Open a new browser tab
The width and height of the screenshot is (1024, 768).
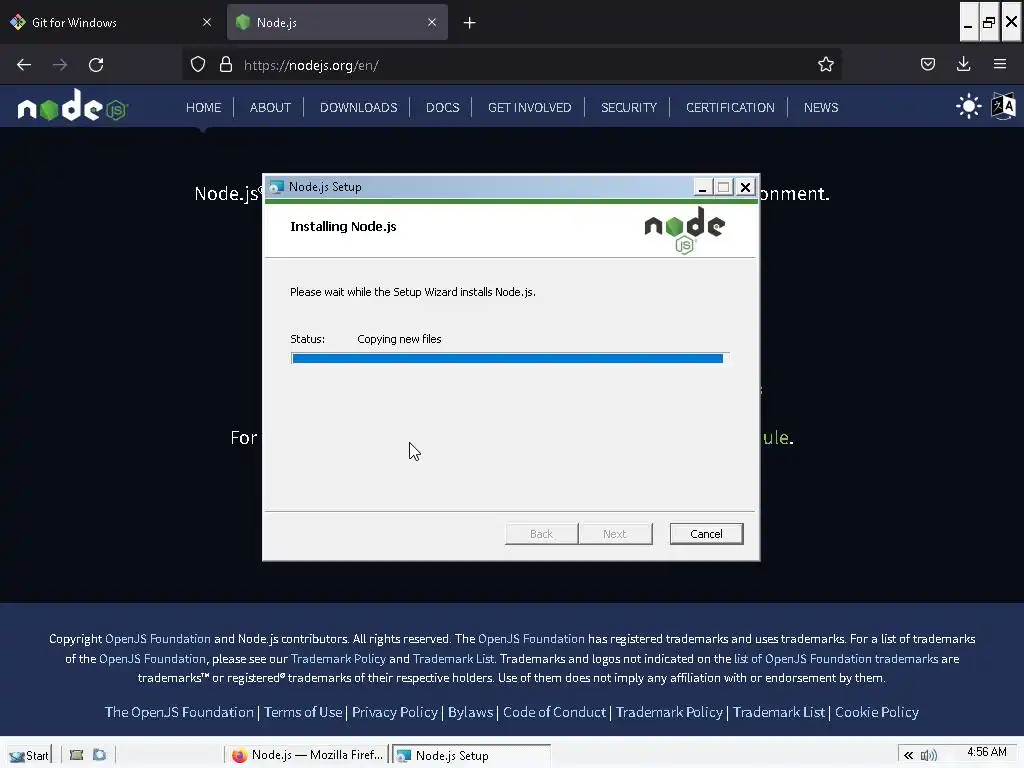(x=470, y=23)
